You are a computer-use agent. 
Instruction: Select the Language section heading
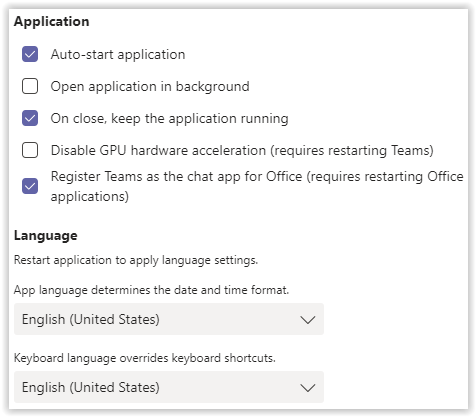(46, 236)
